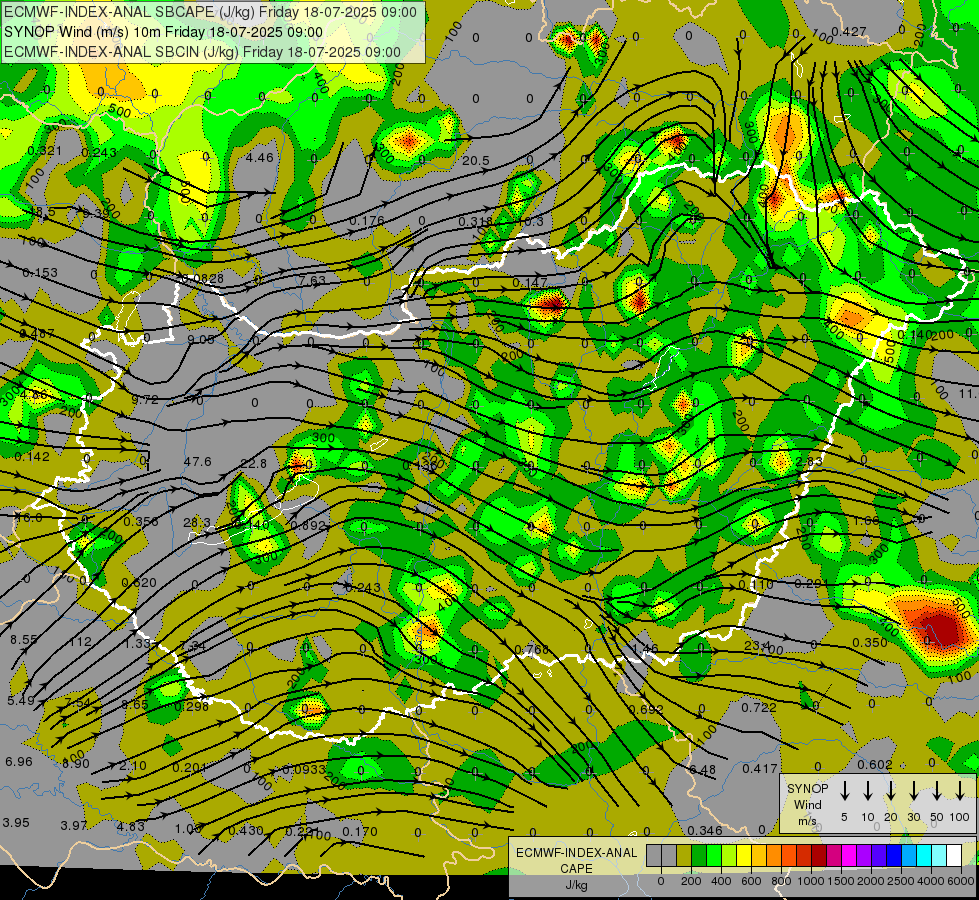
Task: Click the 20.5 value on the map
Action: (476, 161)
